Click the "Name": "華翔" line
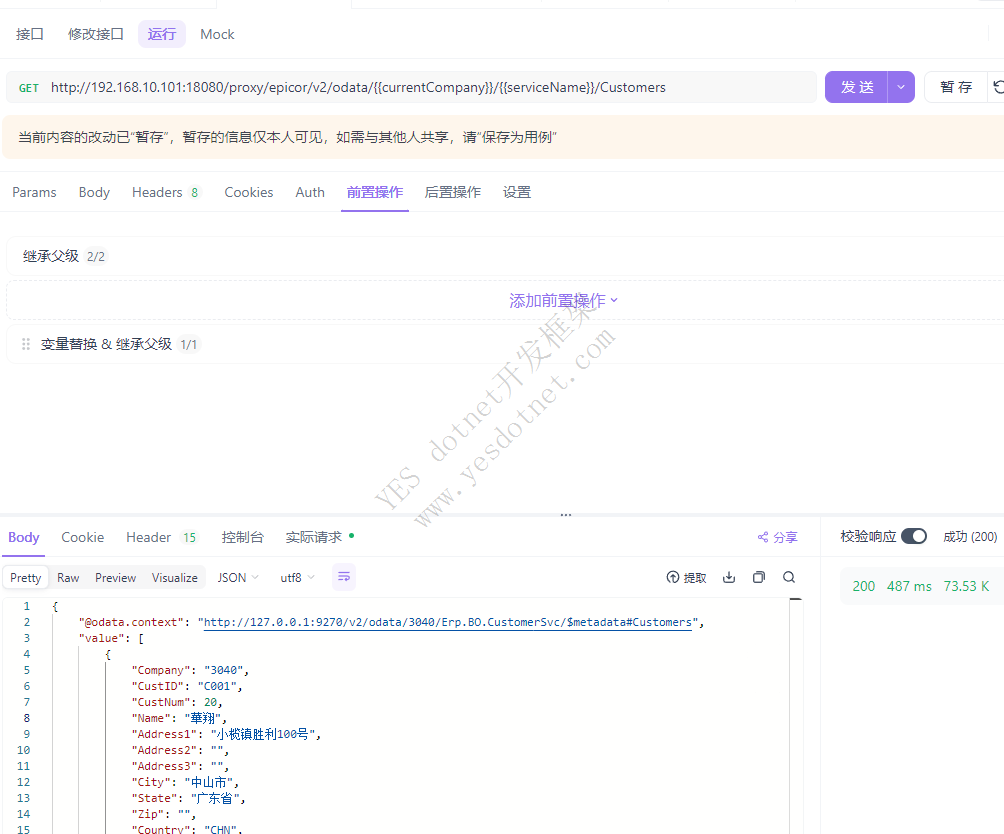 pyautogui.click(x=179, y=718)
